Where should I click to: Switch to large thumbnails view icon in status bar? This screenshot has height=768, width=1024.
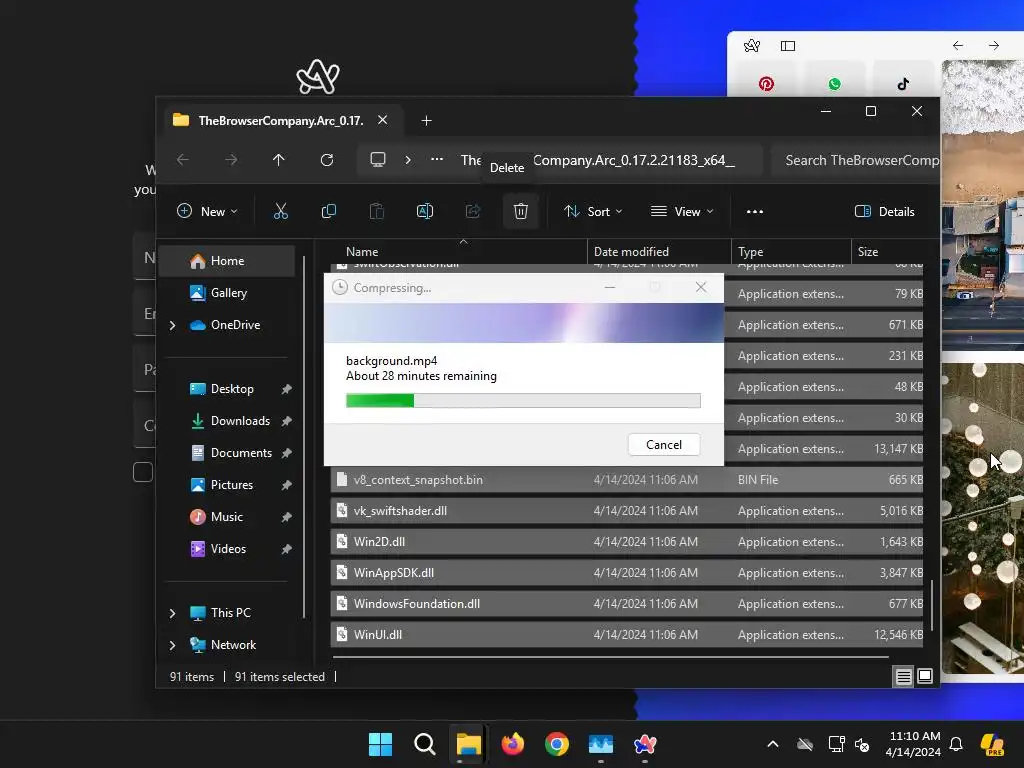point(925,677)
